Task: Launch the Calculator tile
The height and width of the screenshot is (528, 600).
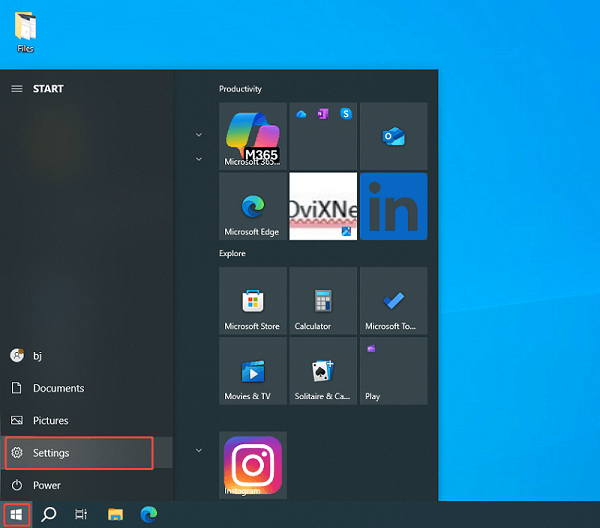Action: point(323,301)
